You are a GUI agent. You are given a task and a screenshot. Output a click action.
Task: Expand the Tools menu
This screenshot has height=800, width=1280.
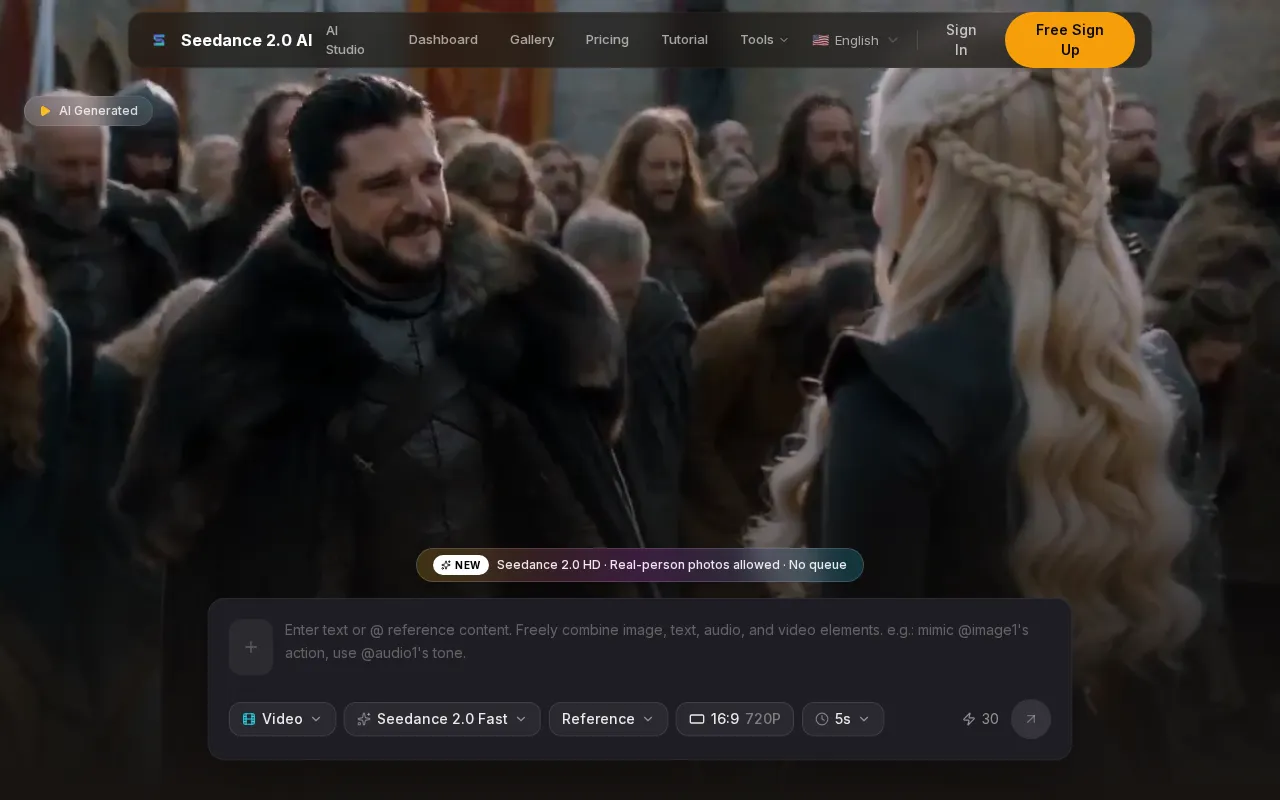tap(764, 40)
